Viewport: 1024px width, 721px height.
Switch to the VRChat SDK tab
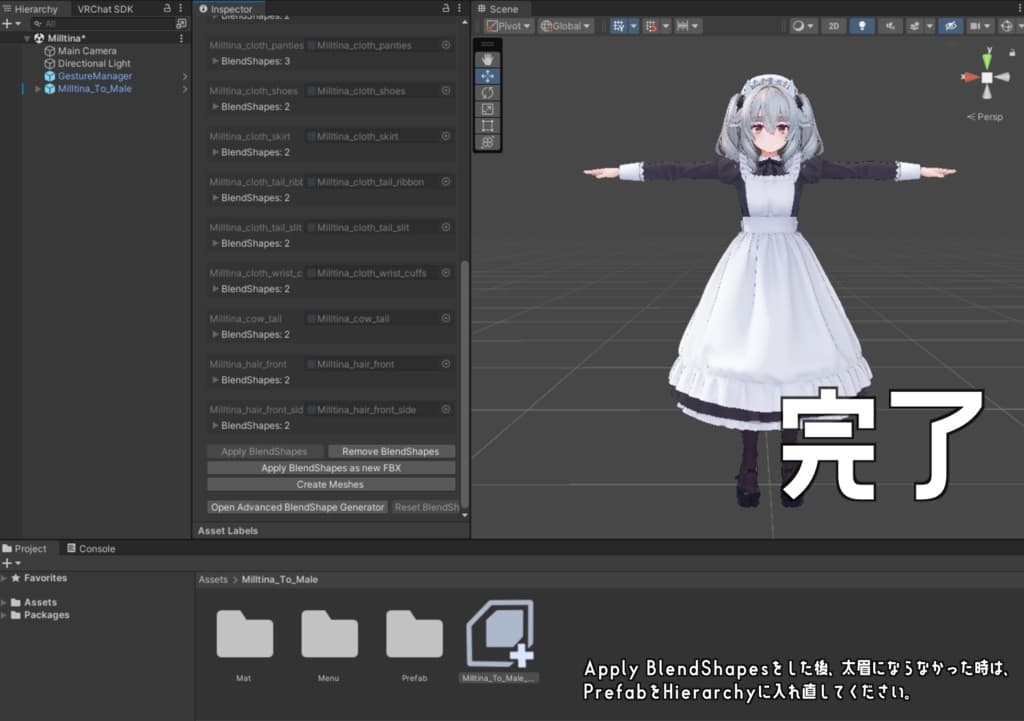point(104,9)
